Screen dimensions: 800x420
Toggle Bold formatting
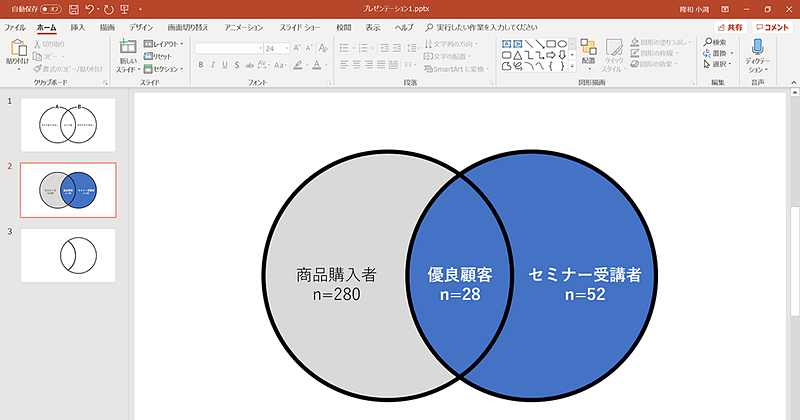[x=201, y=65]
